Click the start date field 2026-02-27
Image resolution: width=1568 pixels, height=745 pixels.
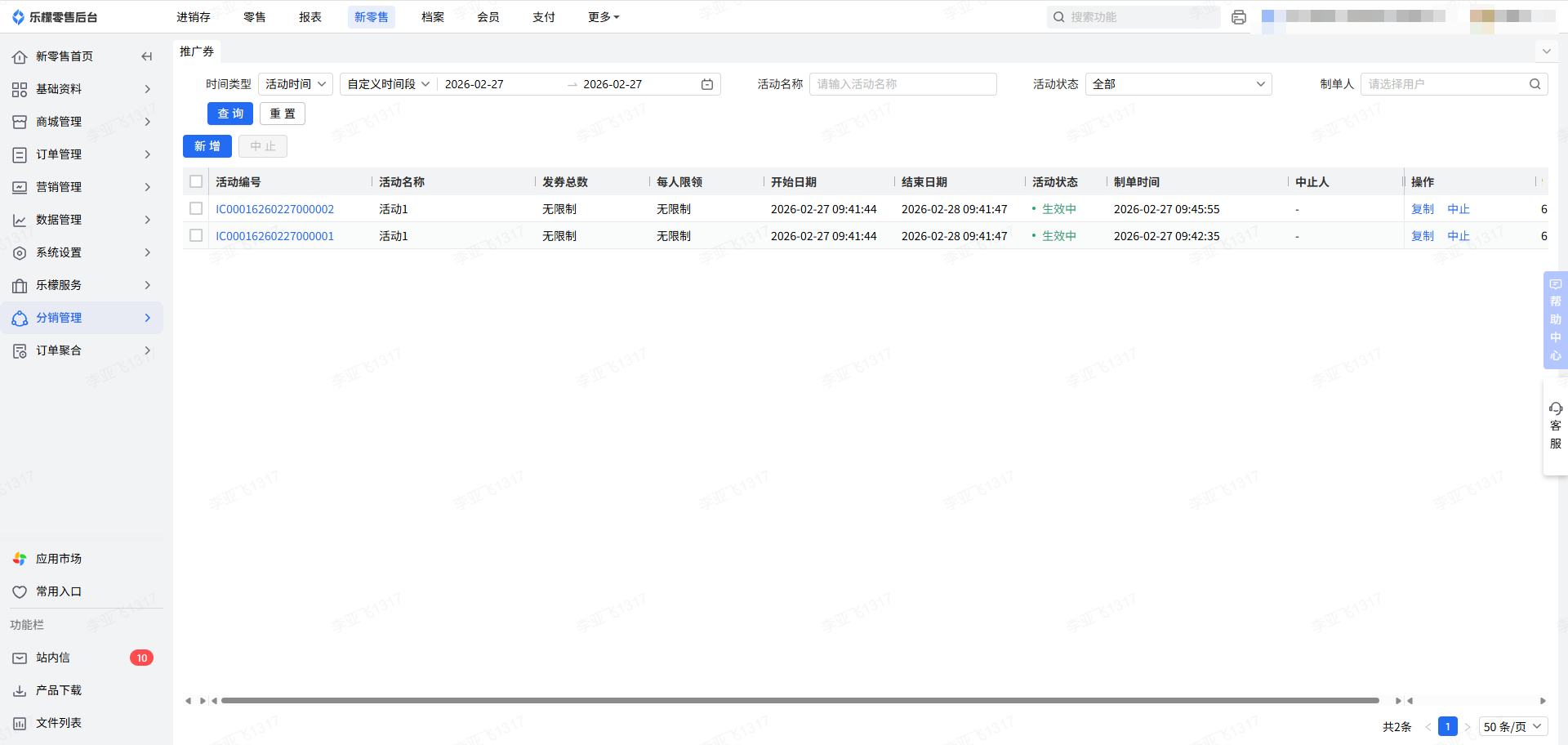tap(474, 84)
